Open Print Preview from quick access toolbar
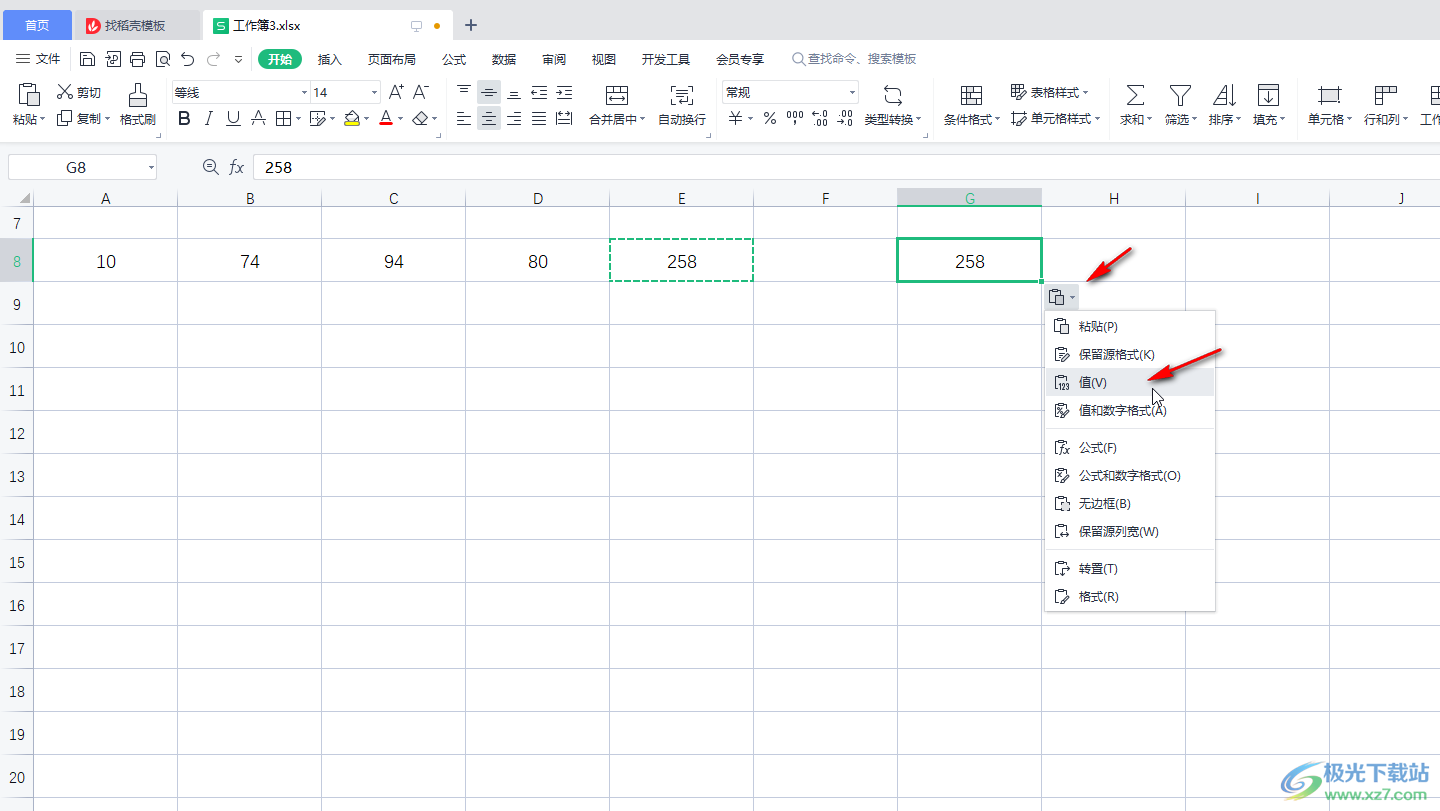Viewport: 1440px width, 811px height. (162, 59)
